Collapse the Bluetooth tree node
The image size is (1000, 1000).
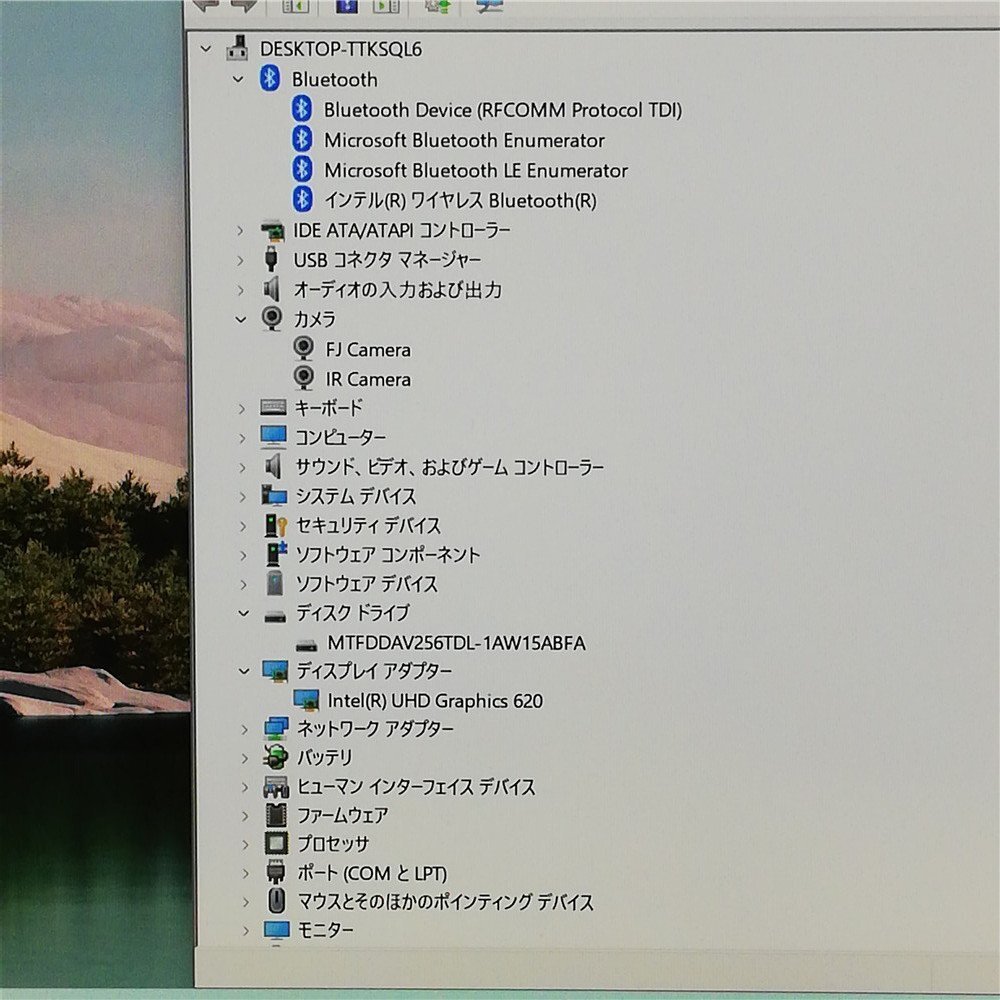(238, 80)
